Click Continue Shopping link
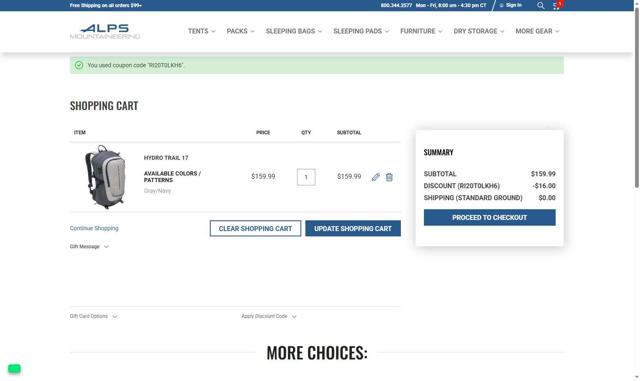640x381 pixels. coord(94,228)
